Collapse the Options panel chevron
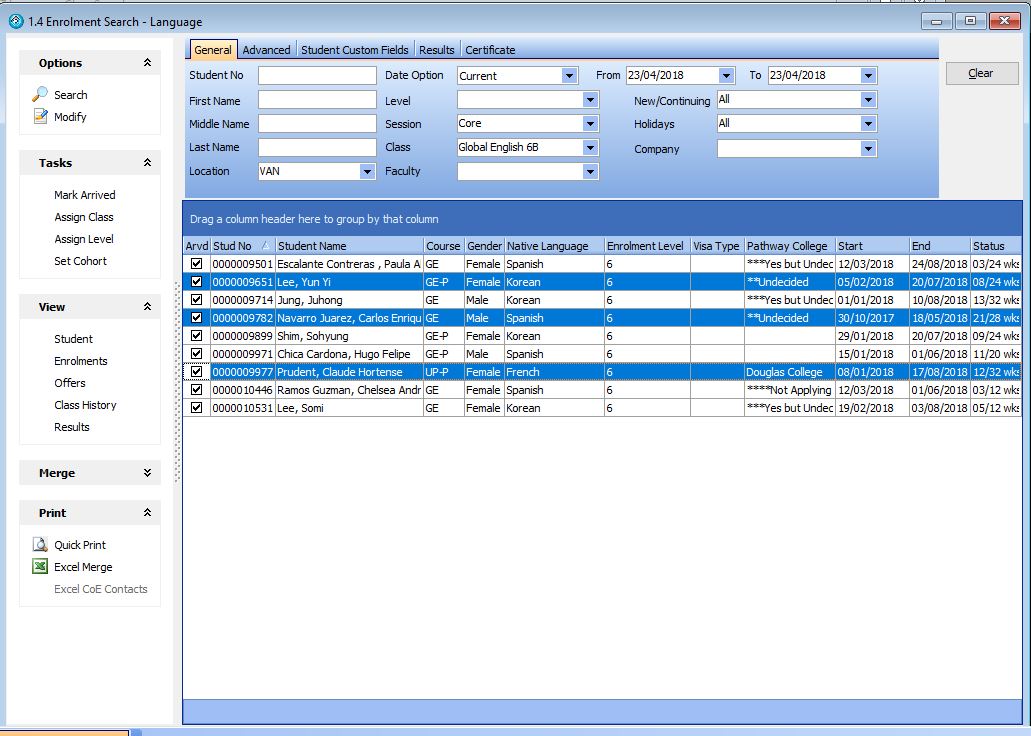This screenshot has height=736, width=1031. 147,63
